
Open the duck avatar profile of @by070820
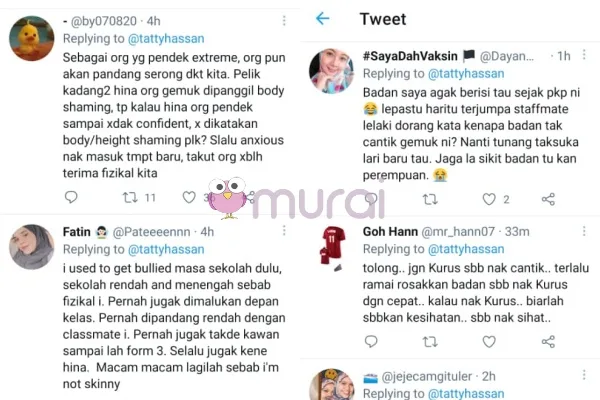(31, 38)
